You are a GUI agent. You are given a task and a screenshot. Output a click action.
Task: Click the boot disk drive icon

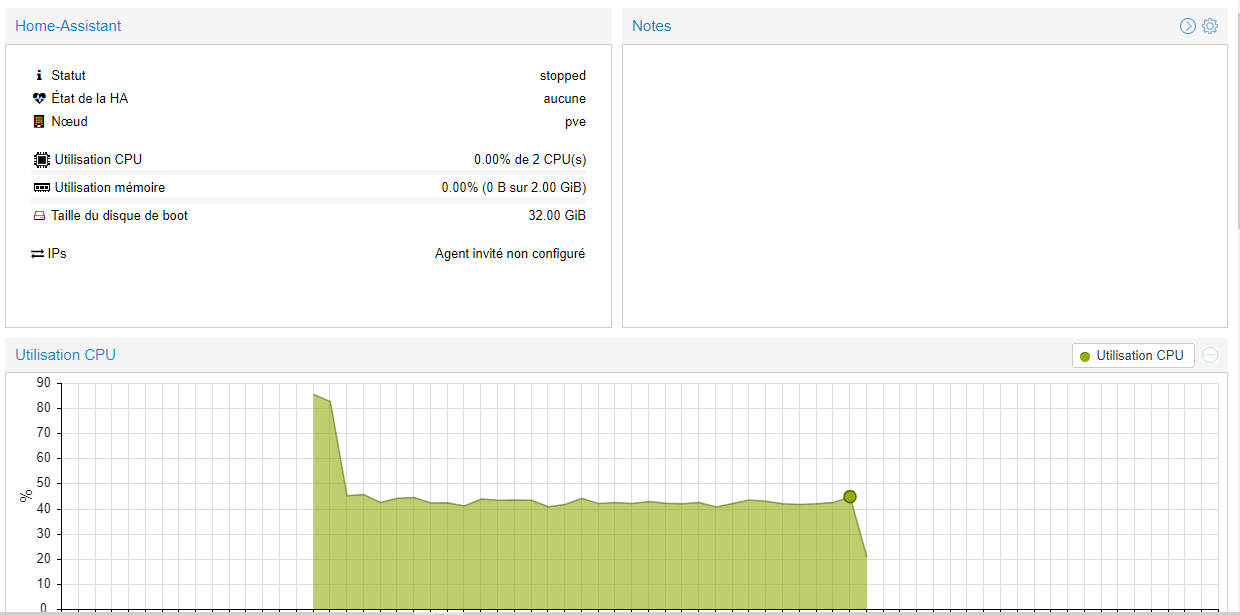point(39,216)
